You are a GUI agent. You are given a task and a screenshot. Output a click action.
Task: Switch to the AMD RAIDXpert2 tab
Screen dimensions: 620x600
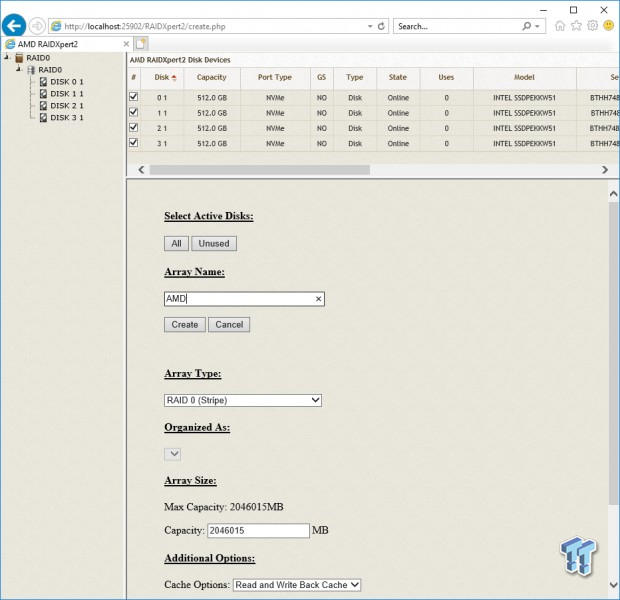(65, 44)
